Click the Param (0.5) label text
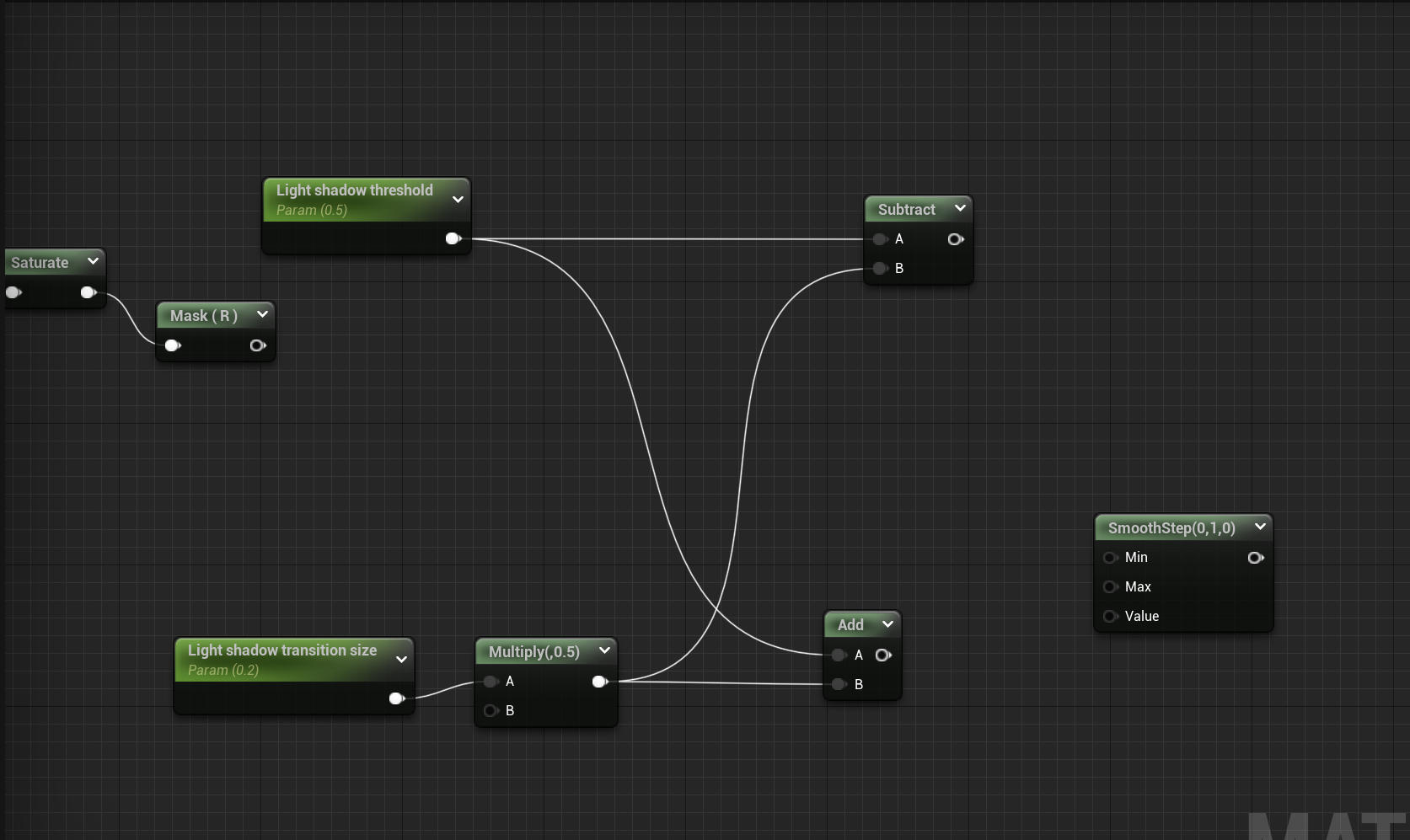The image size is (1410, 840). click(312, 211)
